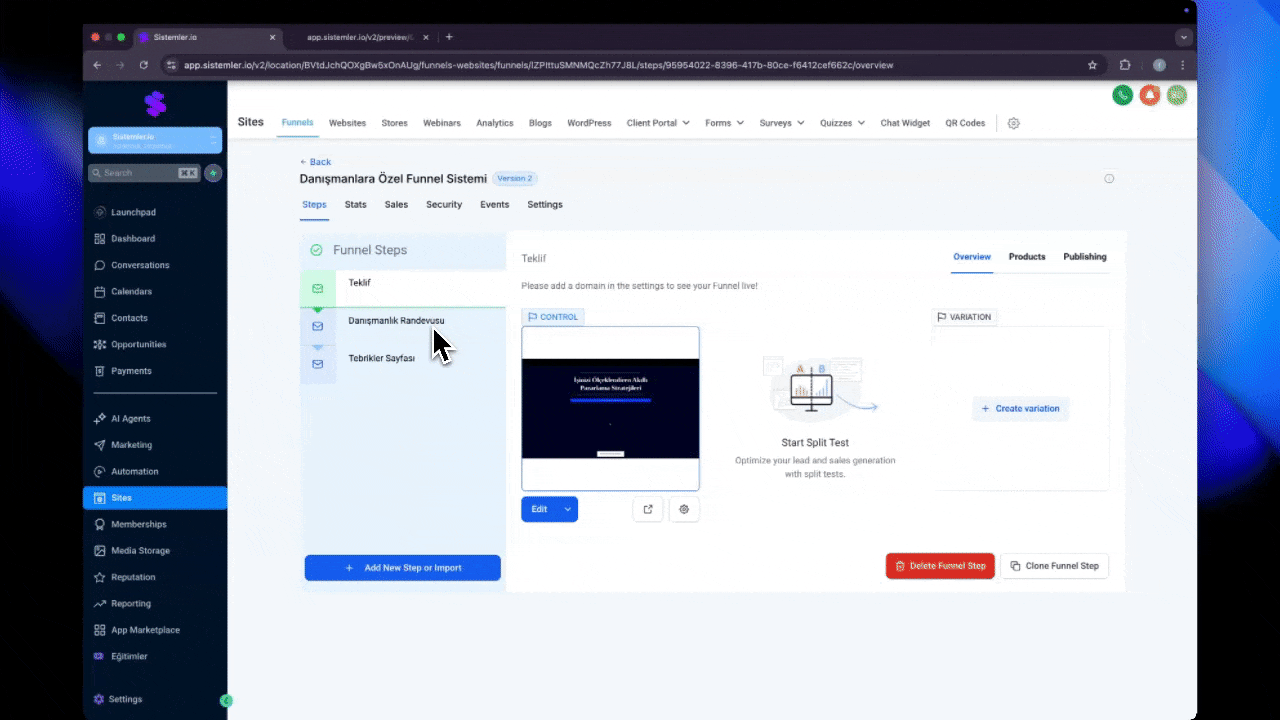Click the browser bookmark star icon
The height and width of the screenshot is (720, 1280).
1092,65
